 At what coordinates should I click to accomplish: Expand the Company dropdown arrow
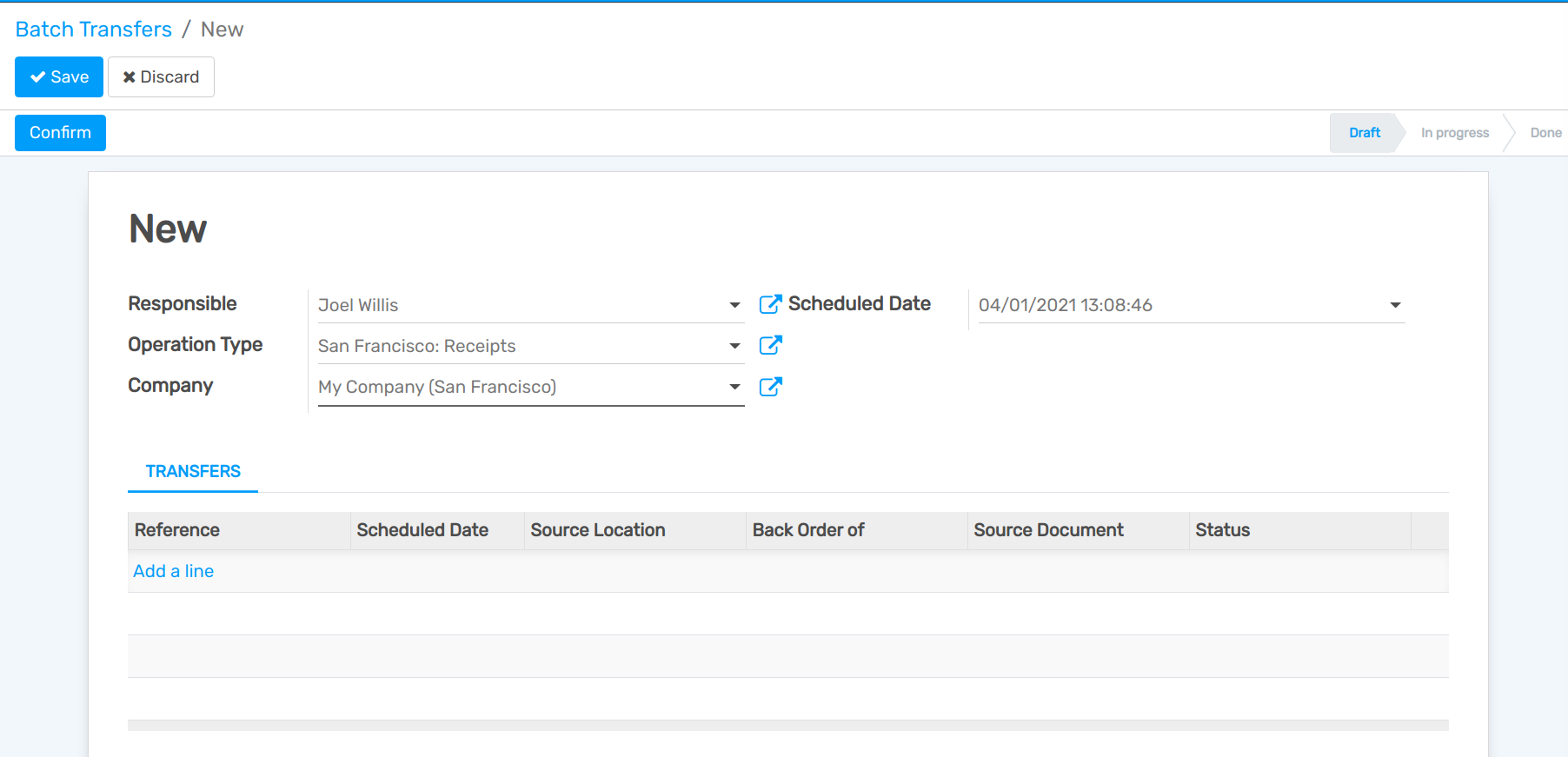tap(734, 387)
